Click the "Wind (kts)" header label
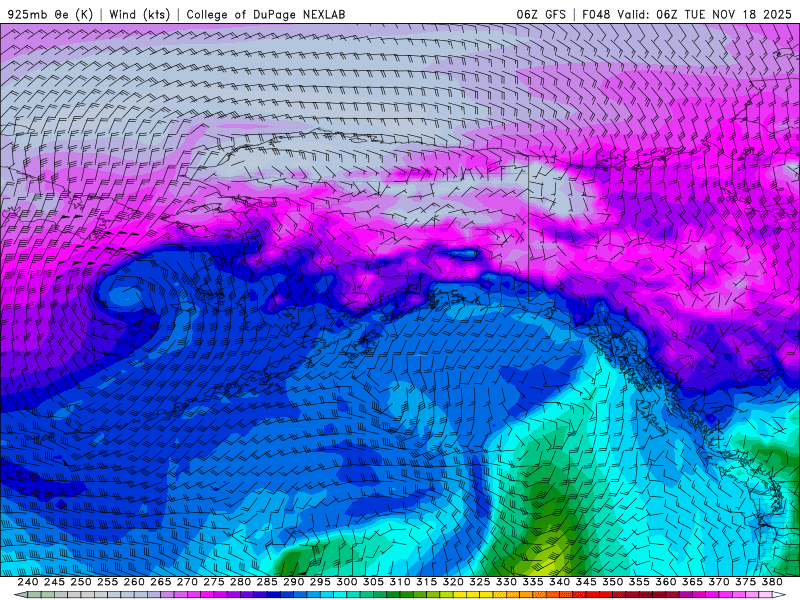 pyautogui.click(x=139, y=14)
